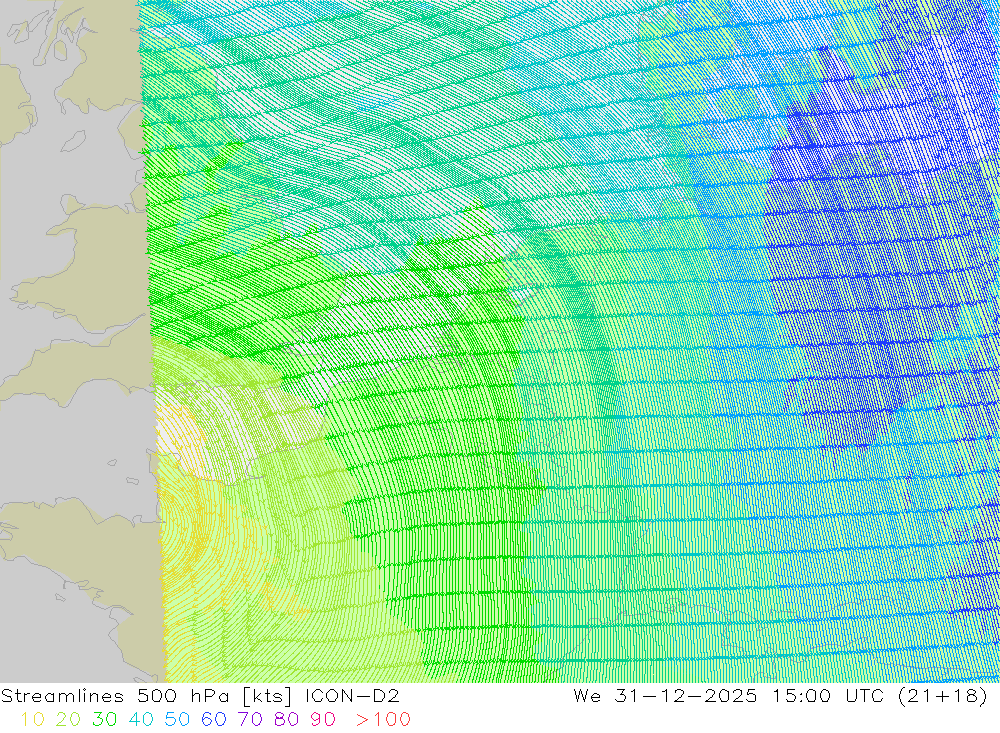The image size is (1000, 733).
Task: Click the 'Streamlines 500 hPa [kts] ICON-D2' title
Action: point(200,696)
